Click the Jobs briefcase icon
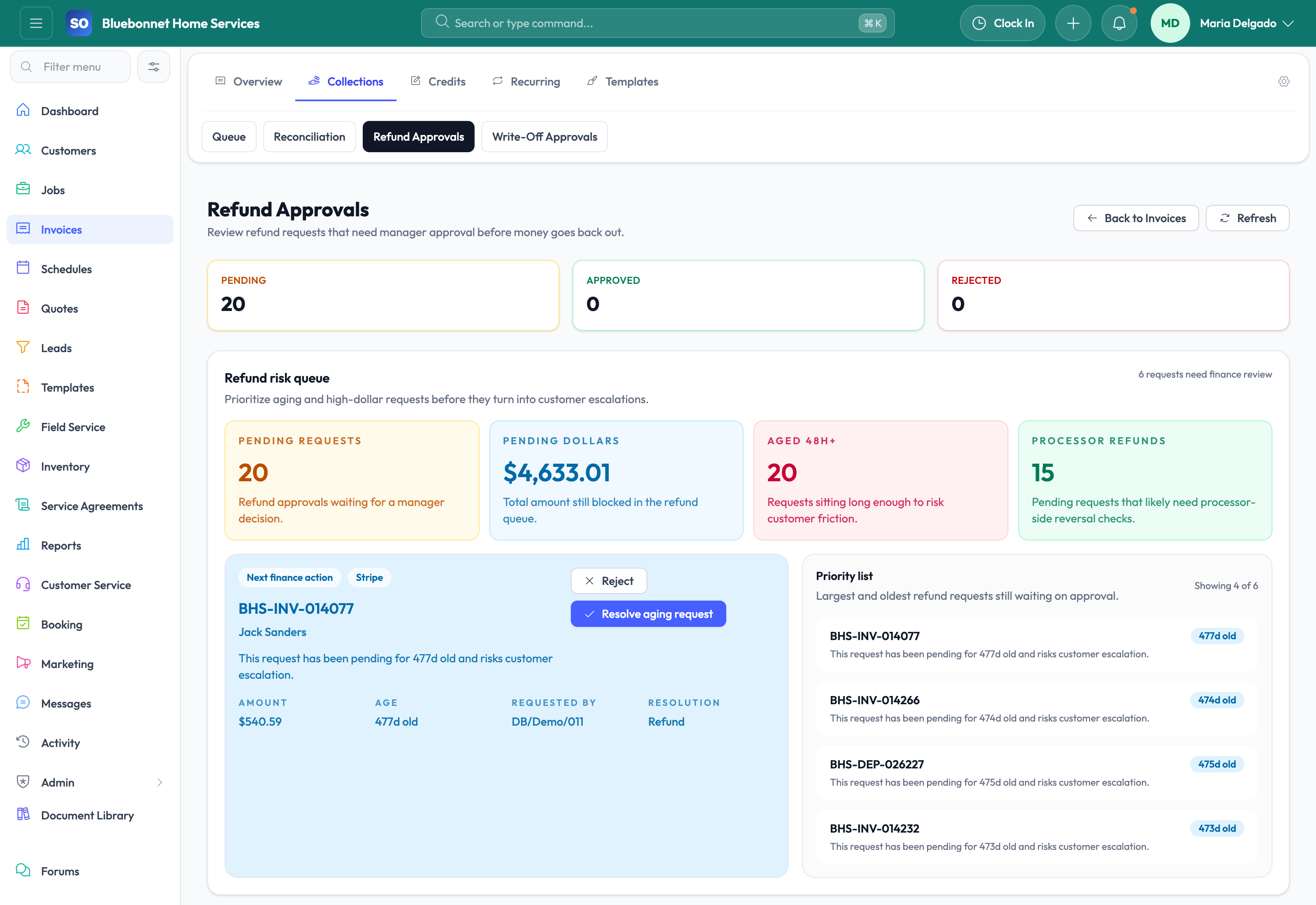 click(23, 189)
